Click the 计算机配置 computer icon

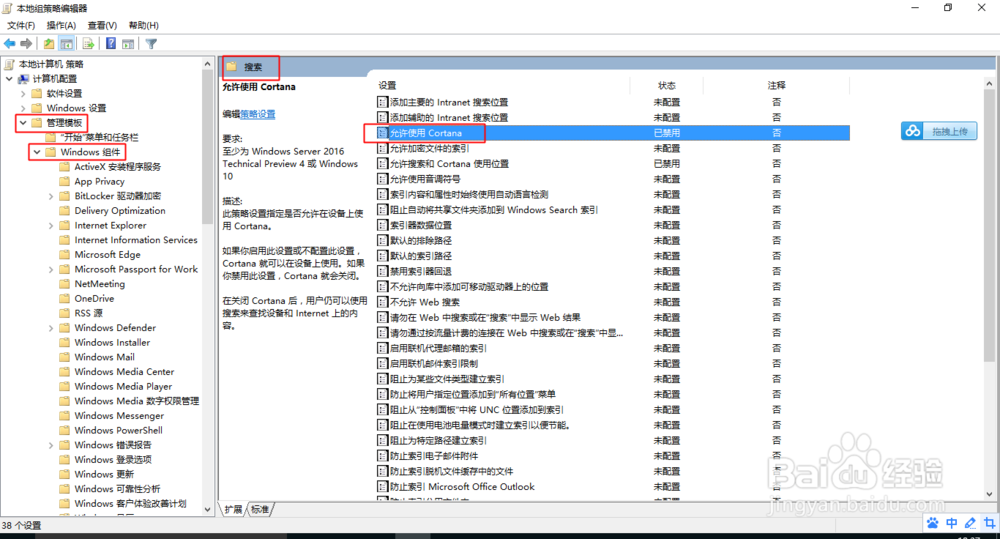coord(23,78)
